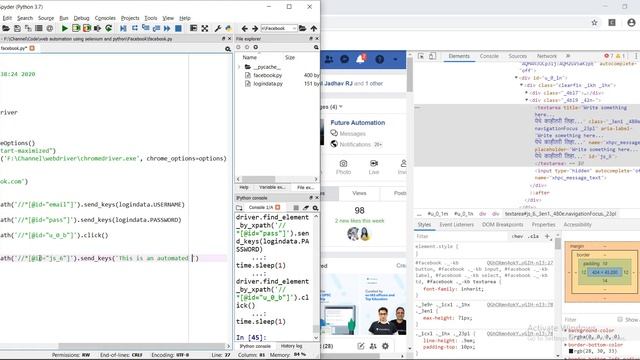
Task: Click the Run current cell icon
Action: point(76,28)
